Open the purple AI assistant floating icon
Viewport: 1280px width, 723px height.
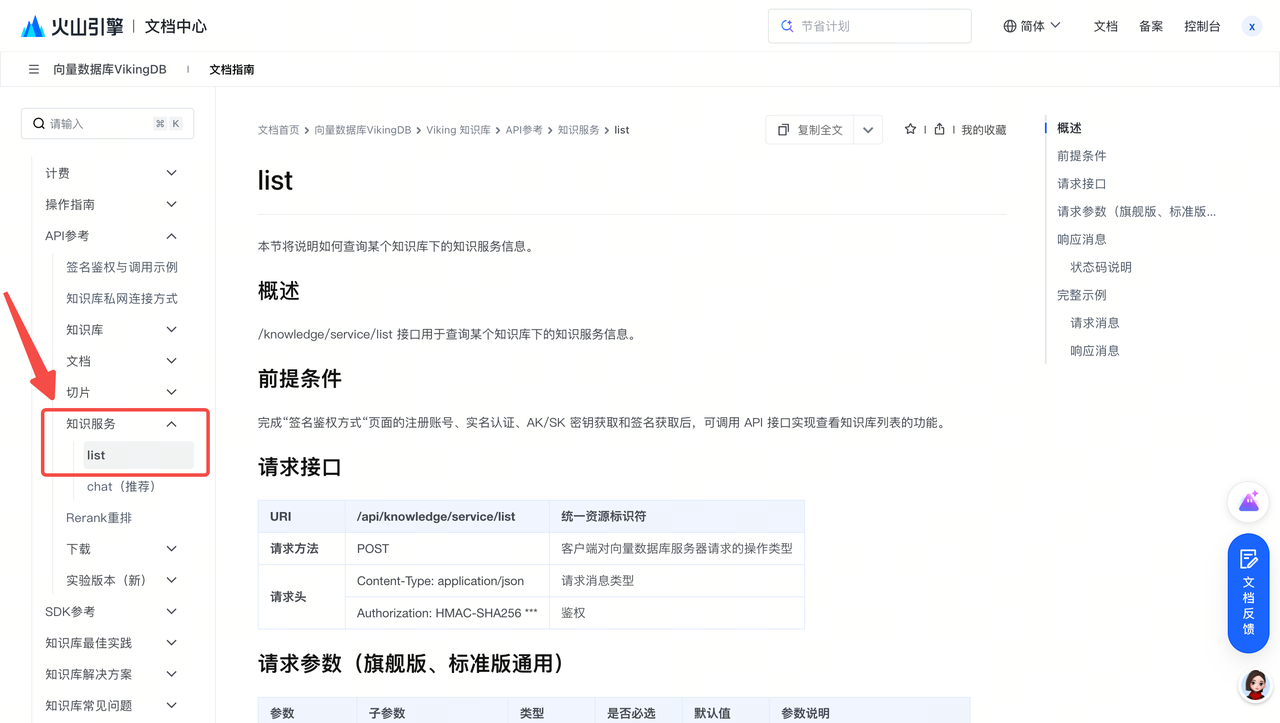(x=1248, y=502)
